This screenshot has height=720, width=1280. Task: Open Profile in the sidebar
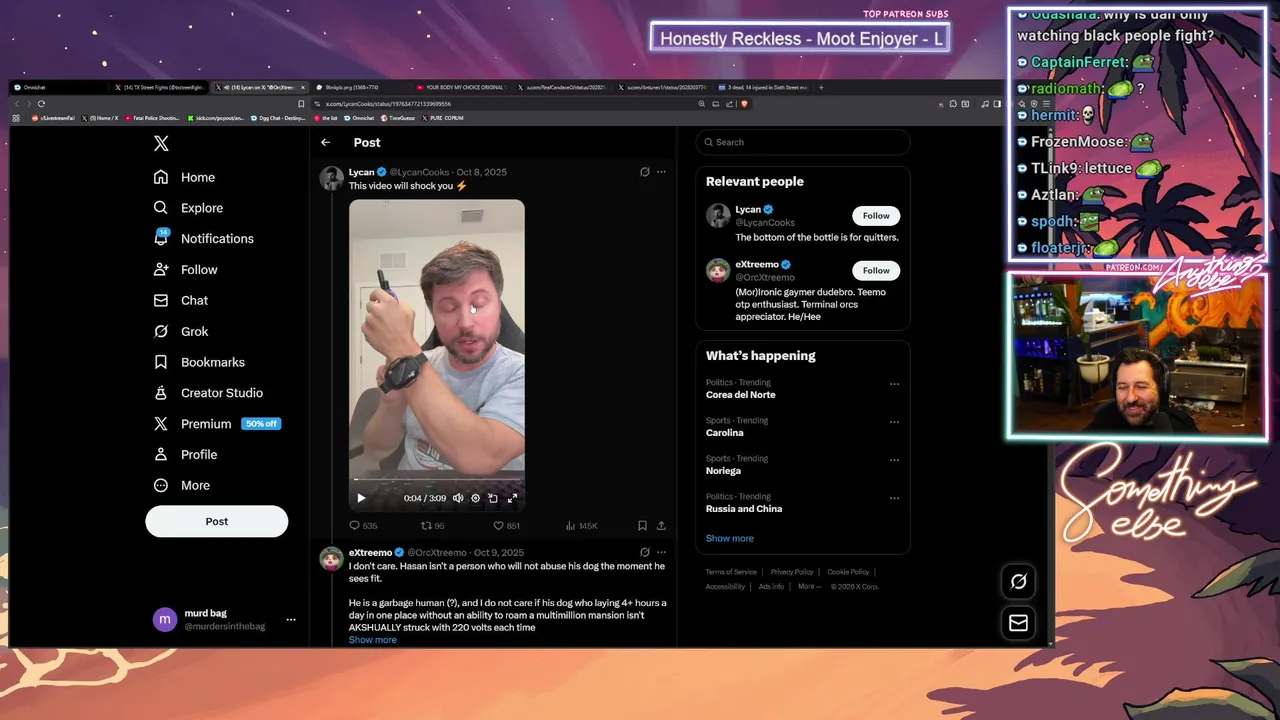(186, 455)
